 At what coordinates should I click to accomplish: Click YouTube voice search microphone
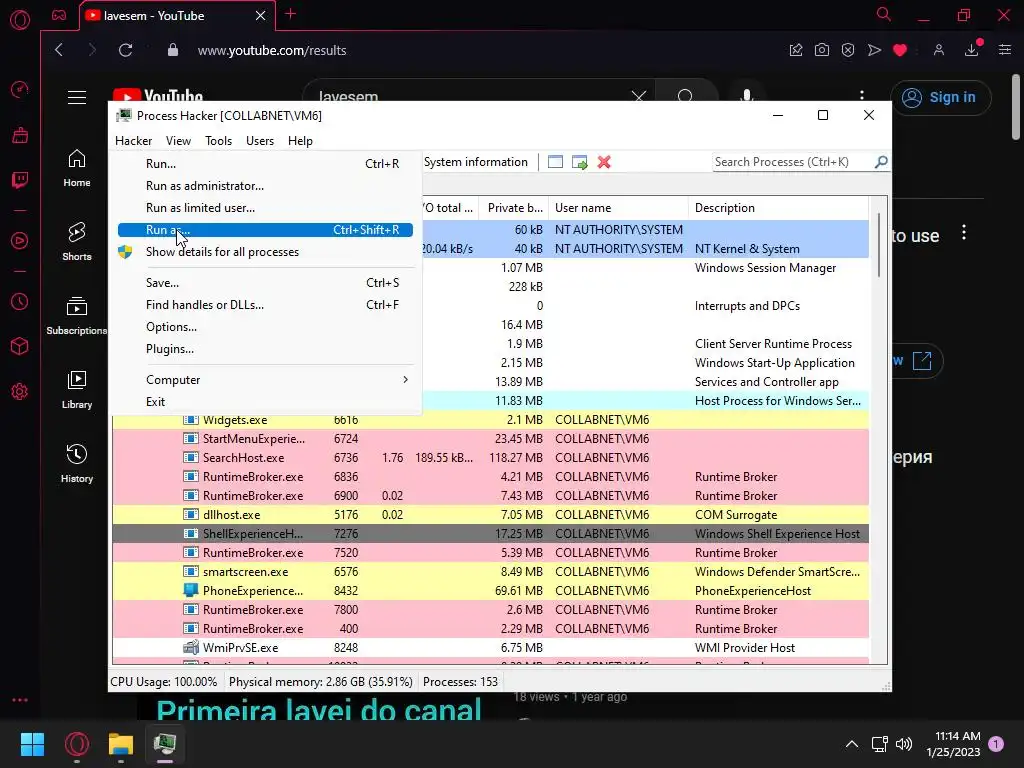[x=746, y=95]
